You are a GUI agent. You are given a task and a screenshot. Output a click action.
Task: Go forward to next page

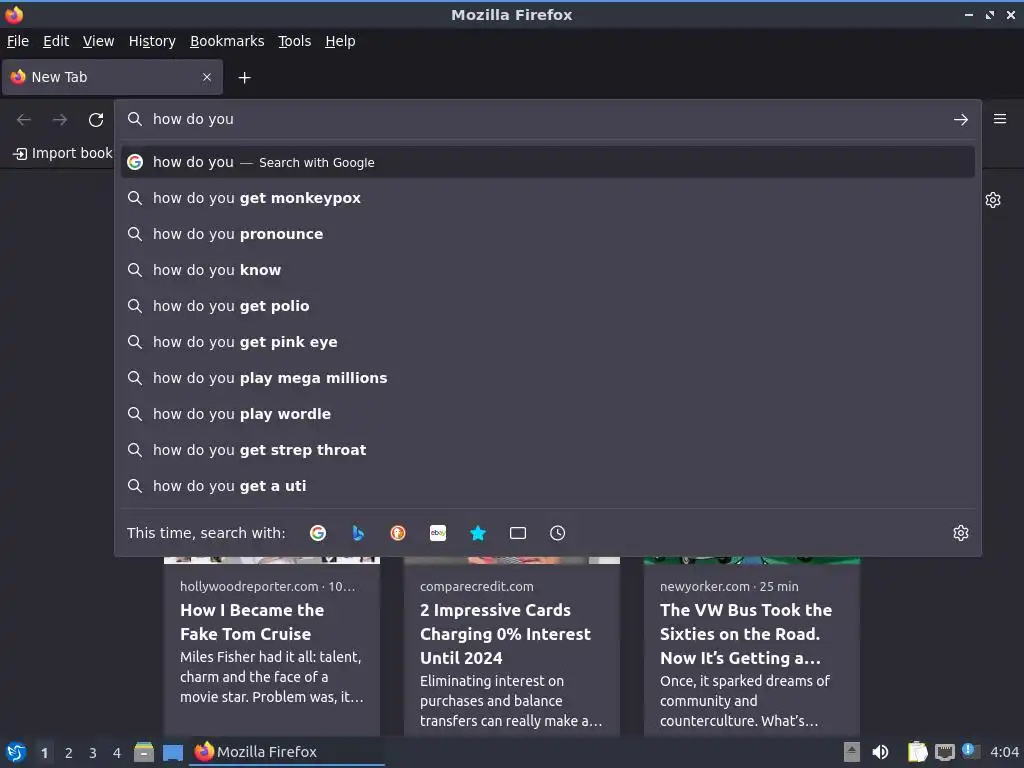(x=60, y=120)
